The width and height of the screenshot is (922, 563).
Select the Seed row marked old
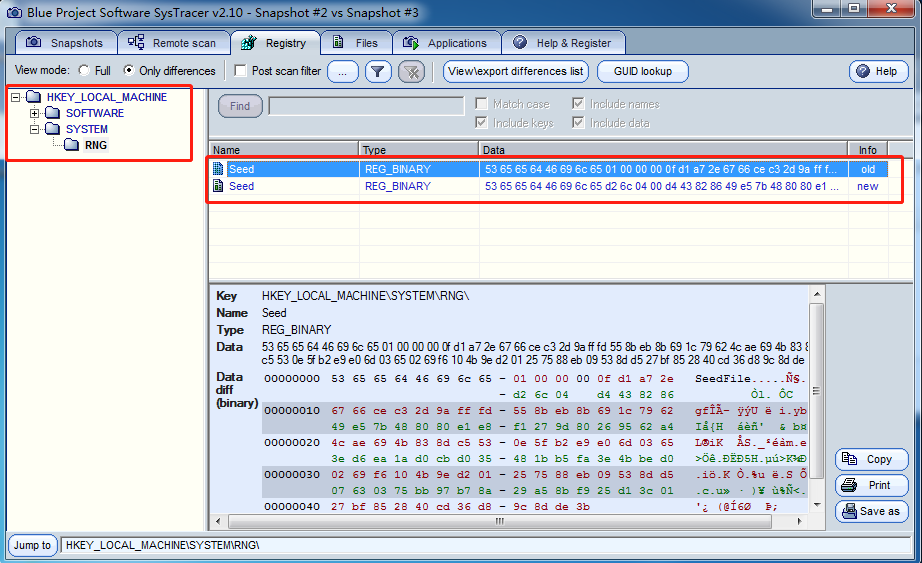coord(549,169)
